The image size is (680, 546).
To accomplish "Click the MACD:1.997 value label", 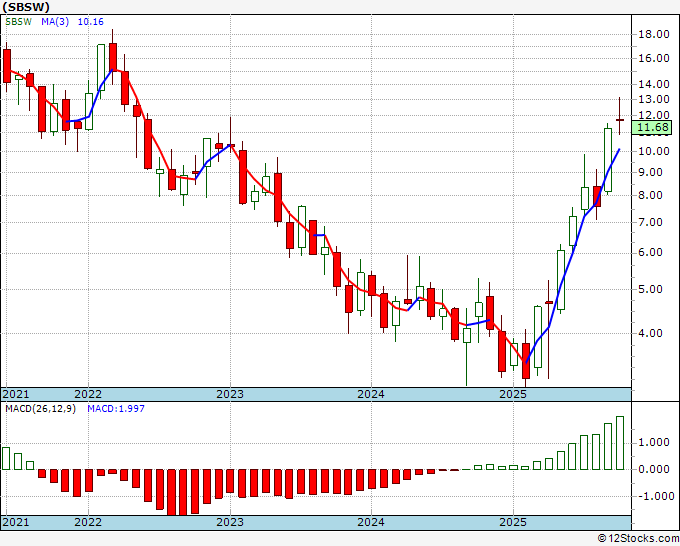I will coord(116,409).
